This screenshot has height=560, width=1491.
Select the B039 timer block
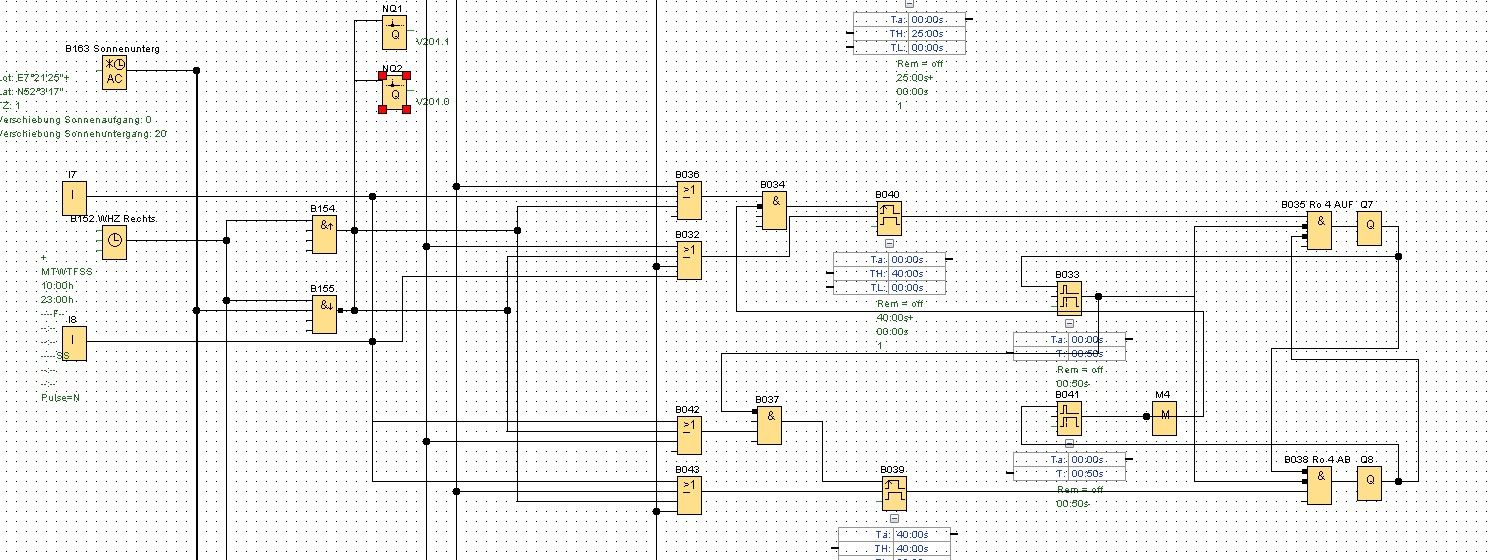(894, 491)
